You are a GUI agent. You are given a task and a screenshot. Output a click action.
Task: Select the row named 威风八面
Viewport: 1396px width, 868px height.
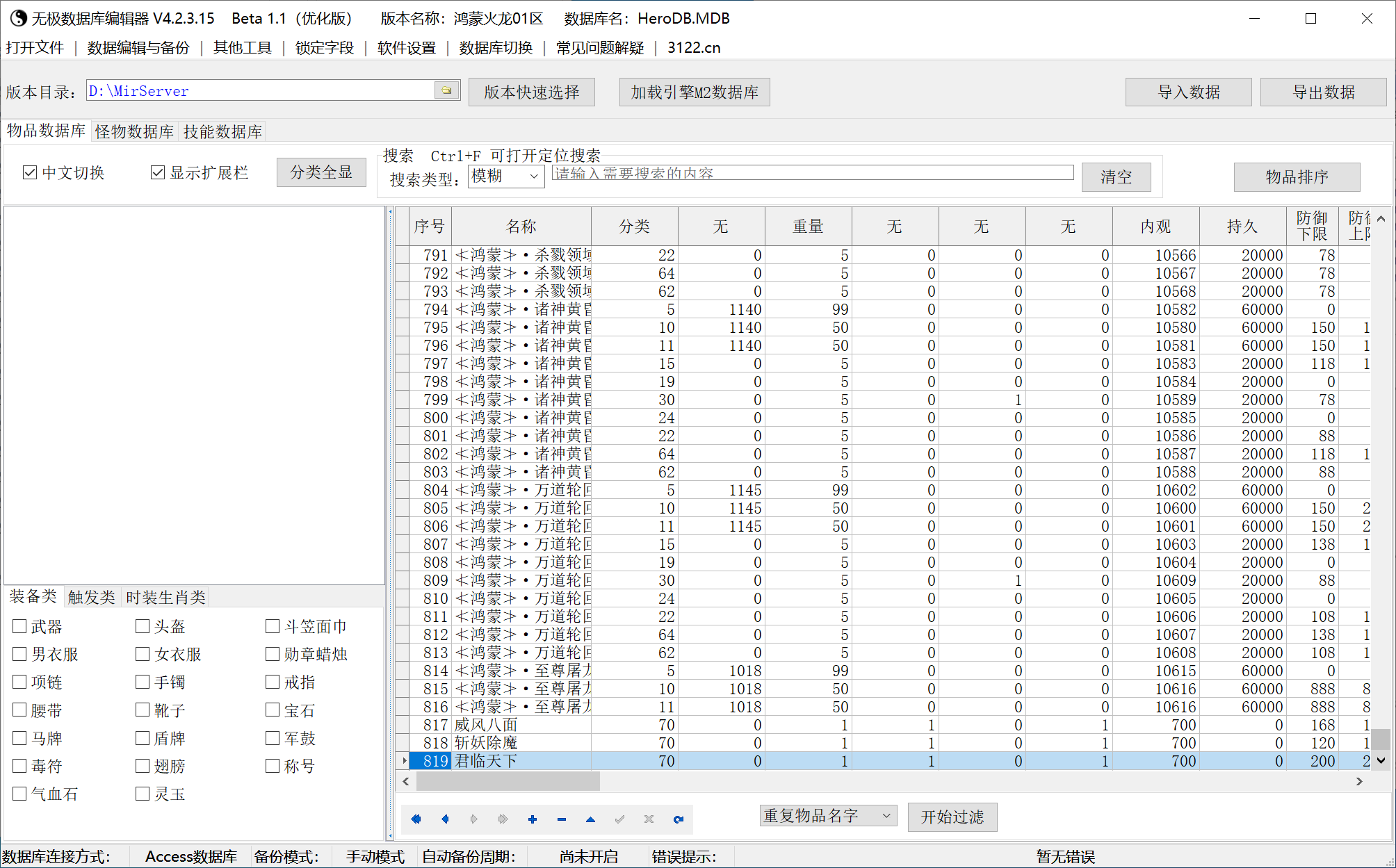point(883,725)
